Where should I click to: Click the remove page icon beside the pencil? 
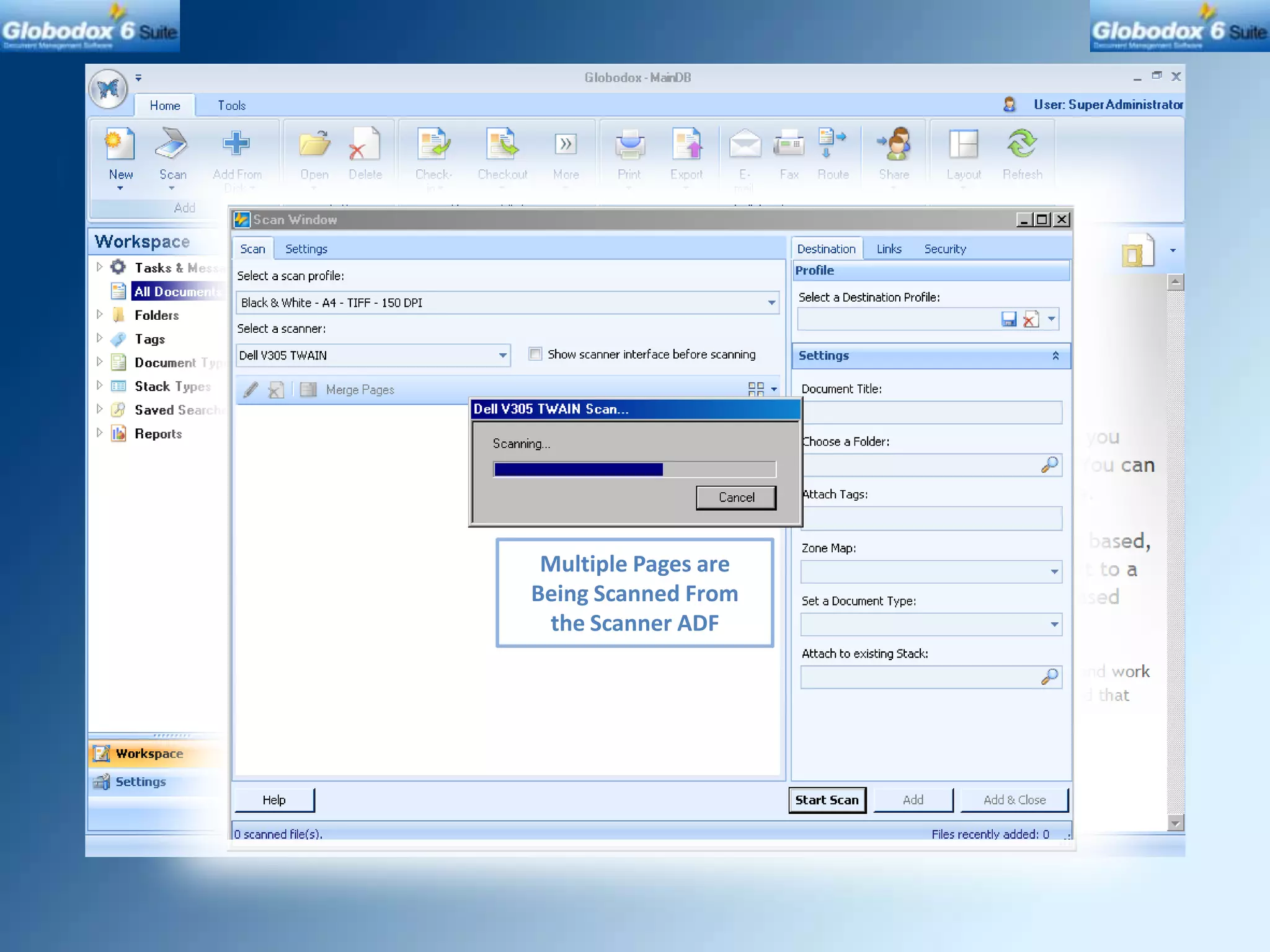coord(276,390)
